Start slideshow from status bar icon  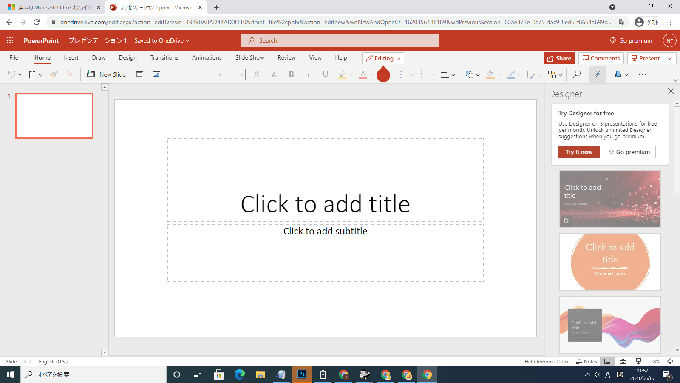click(638, 361)
